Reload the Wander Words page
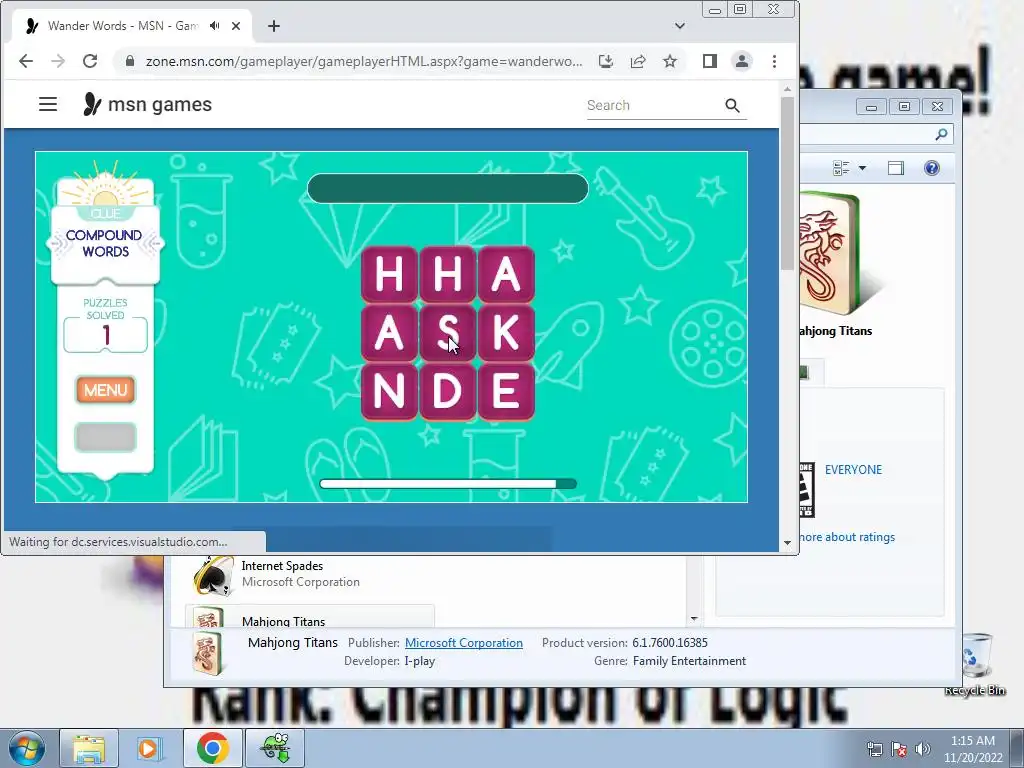1024x768 pixels. click(x=90, y=61)
